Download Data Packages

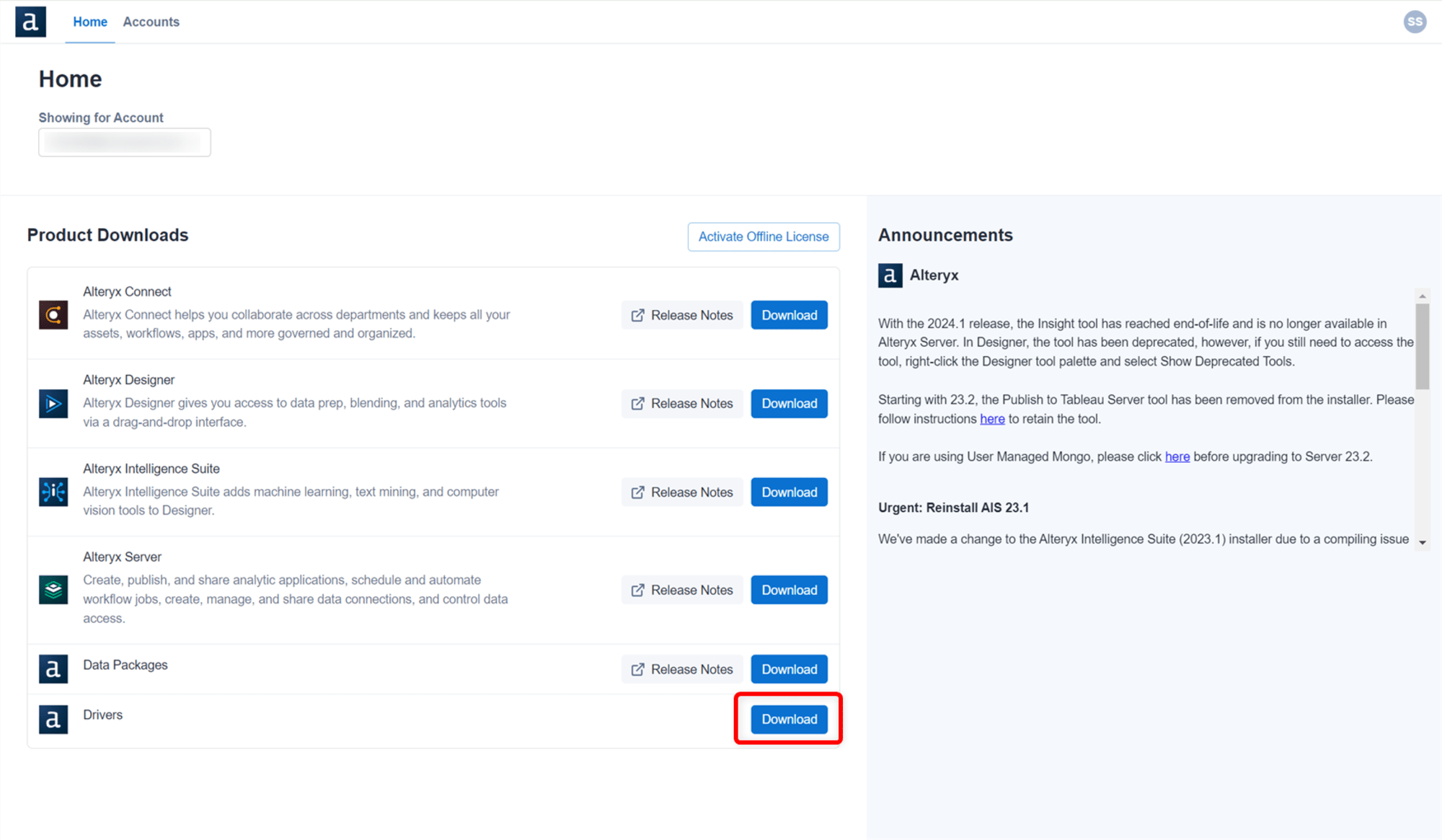click(789, 669)
